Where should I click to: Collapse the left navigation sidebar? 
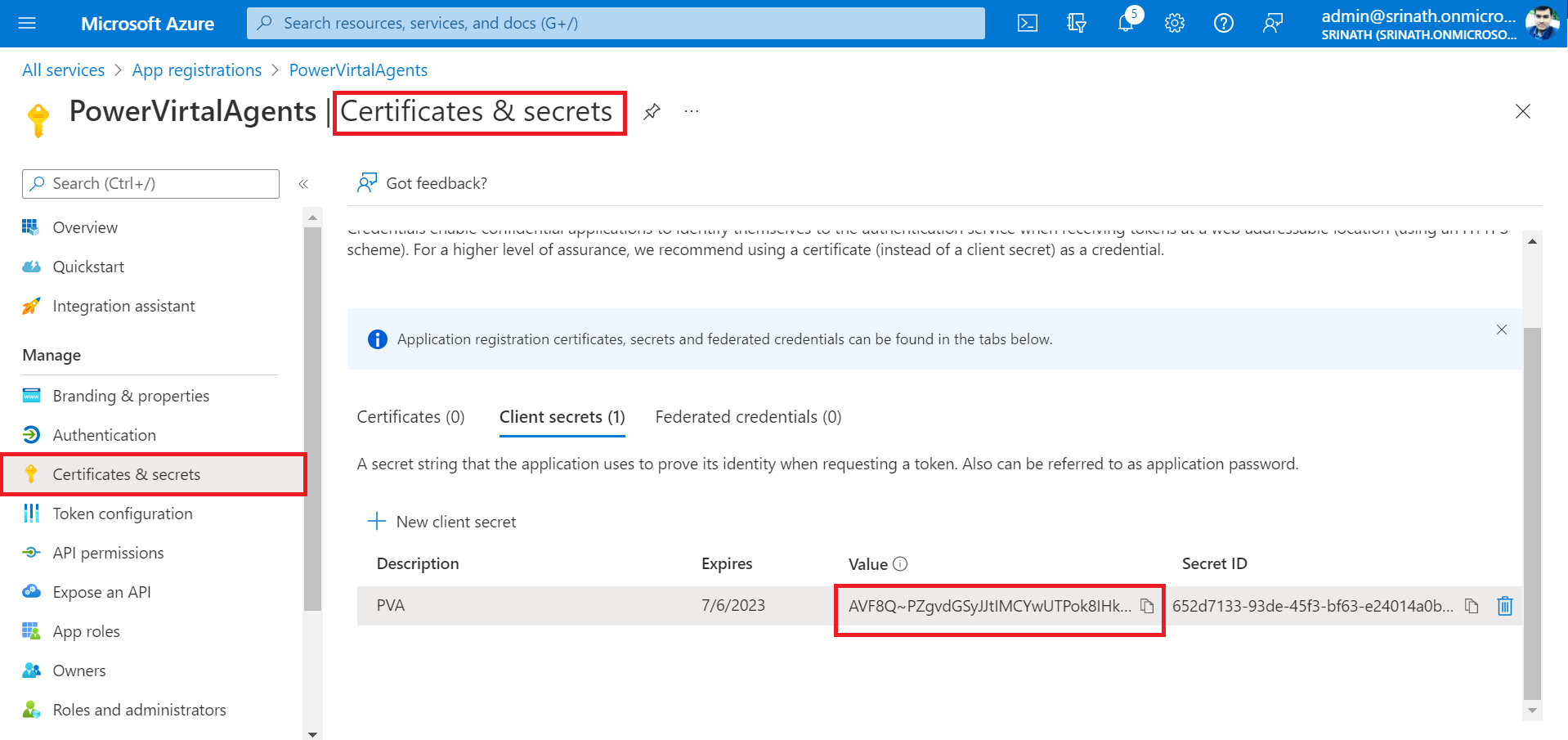(303, 184)
